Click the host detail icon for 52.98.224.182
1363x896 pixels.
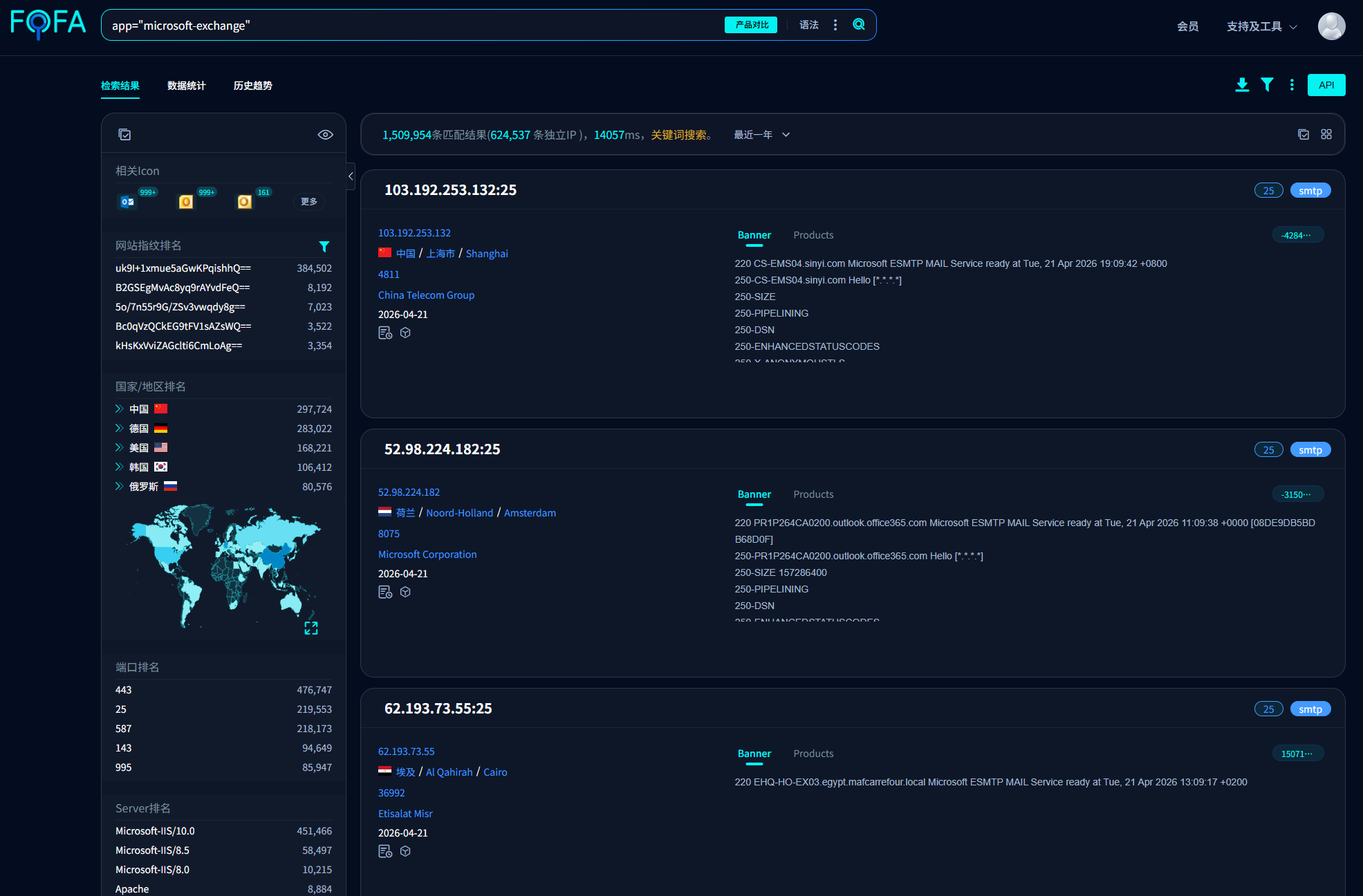point(385,592)
